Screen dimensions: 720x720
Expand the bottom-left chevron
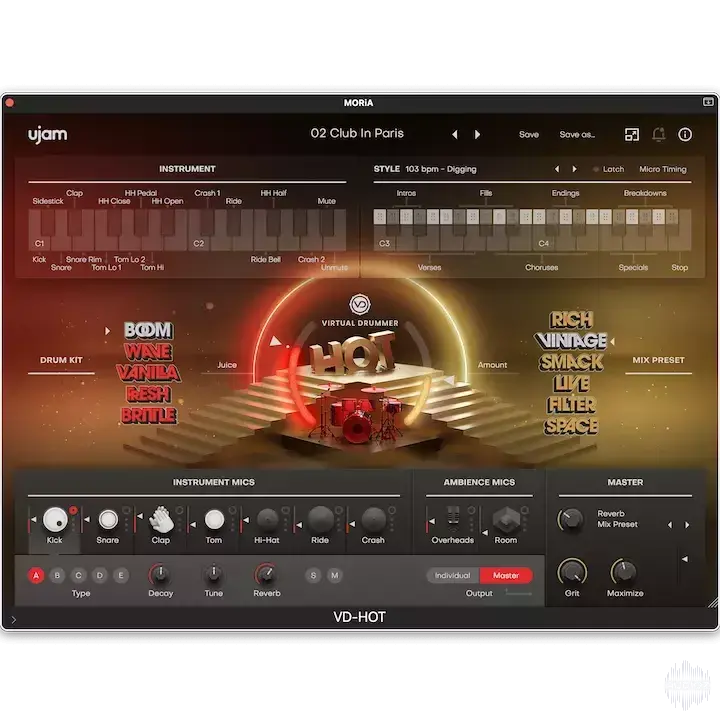[13, 620]
